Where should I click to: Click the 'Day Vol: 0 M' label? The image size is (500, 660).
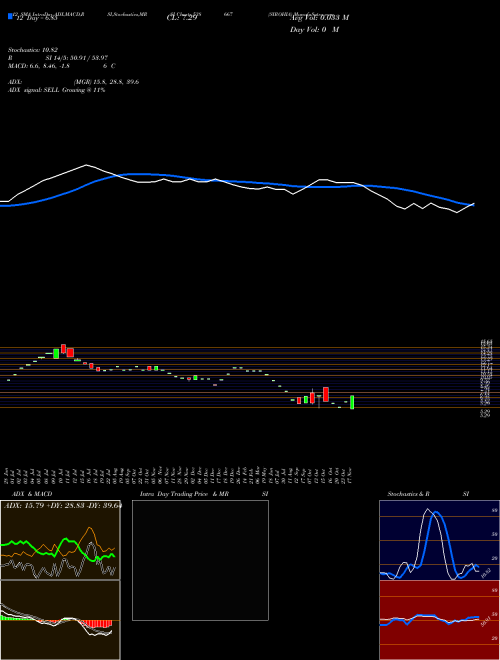(314, 30)
